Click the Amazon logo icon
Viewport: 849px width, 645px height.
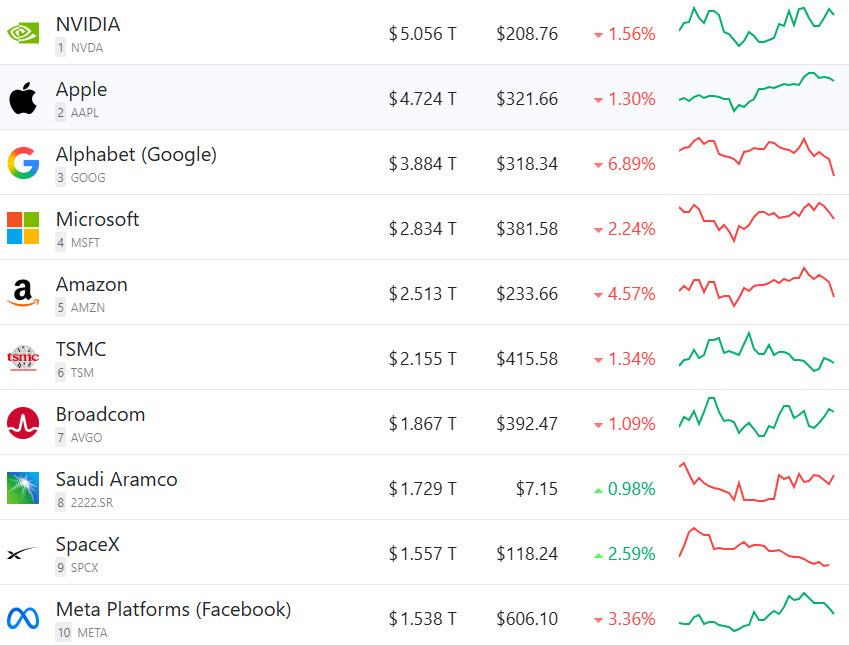[x=23, y=293]
